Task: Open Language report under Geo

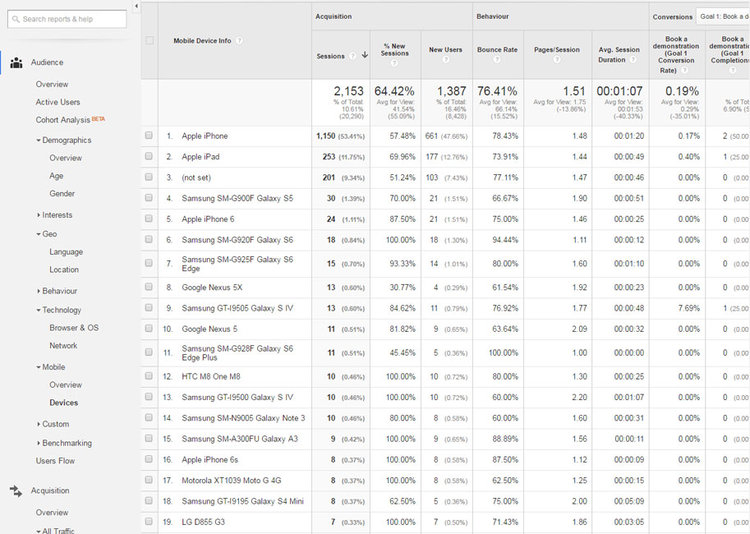Action: [x=66, y=252]
